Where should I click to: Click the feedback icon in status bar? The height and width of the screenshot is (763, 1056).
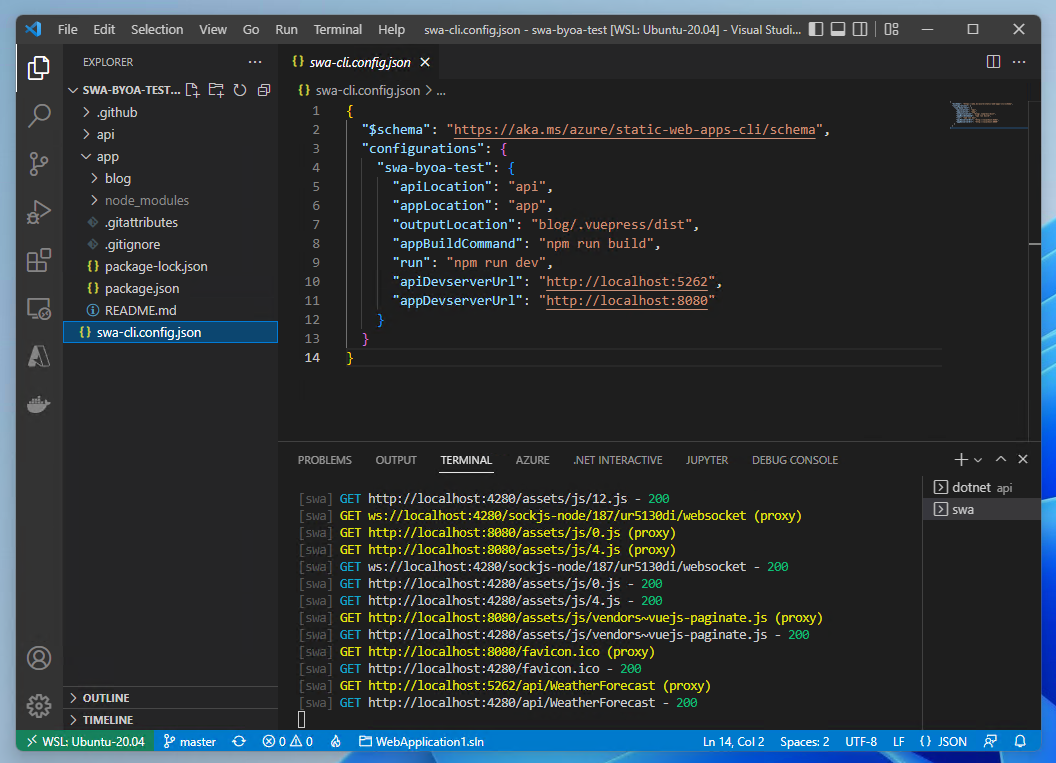pyautogui.click(x=990, y=741)
